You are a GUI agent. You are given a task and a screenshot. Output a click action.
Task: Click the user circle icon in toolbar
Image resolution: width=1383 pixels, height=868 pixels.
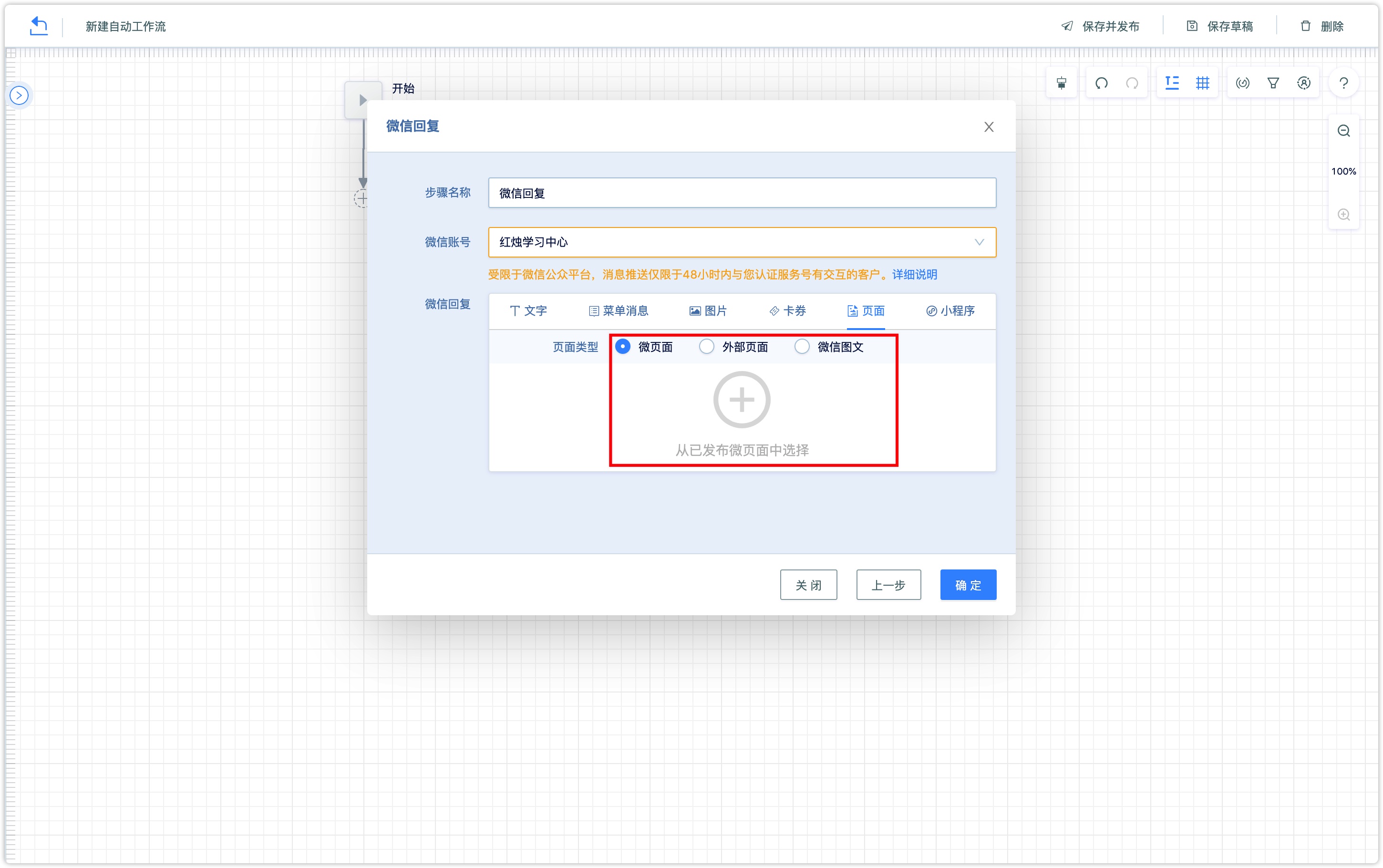pos(1303,83)
